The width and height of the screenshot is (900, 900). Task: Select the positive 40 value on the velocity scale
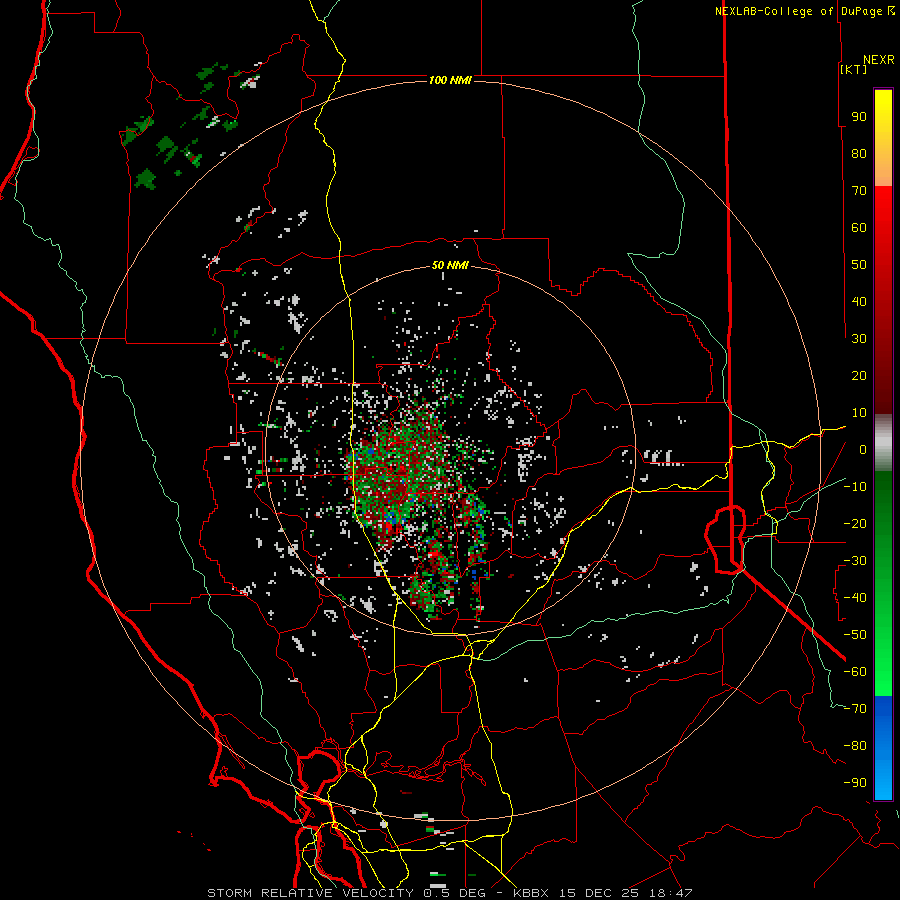click(859, 301)
